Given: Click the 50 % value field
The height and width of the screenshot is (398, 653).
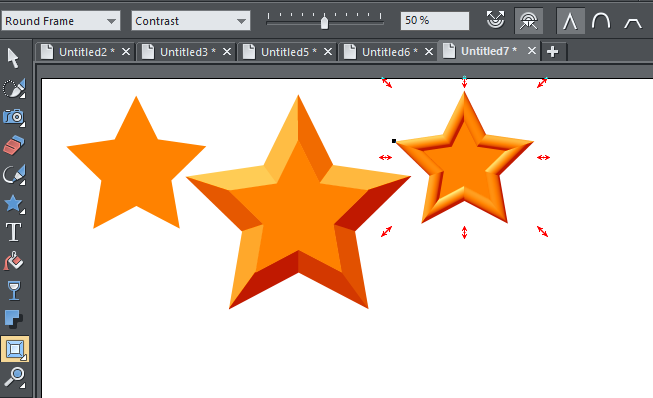Looking at the screenshot, I should tap(434, 20).
